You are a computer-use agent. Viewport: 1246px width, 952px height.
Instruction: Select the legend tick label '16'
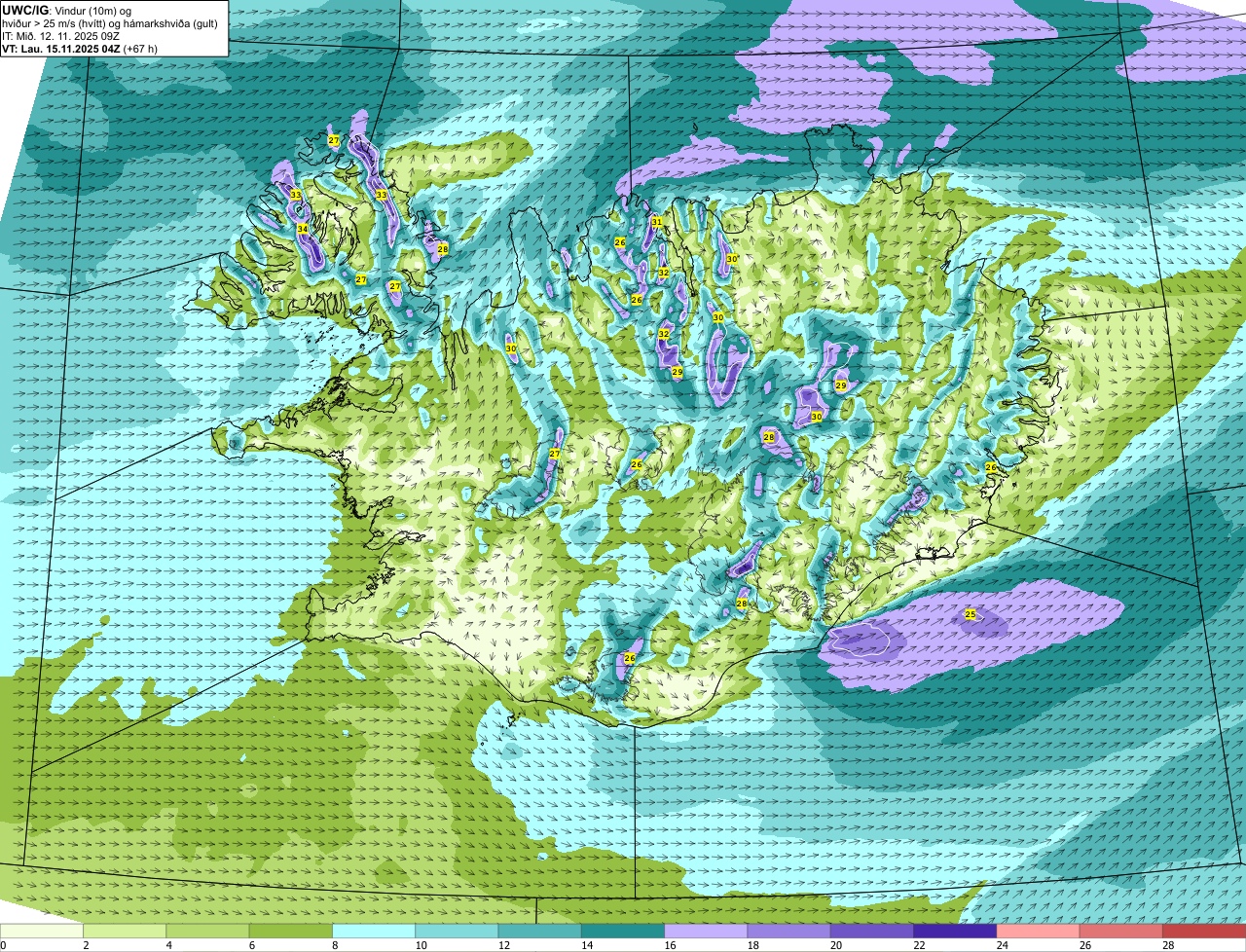tap(670, 945)
